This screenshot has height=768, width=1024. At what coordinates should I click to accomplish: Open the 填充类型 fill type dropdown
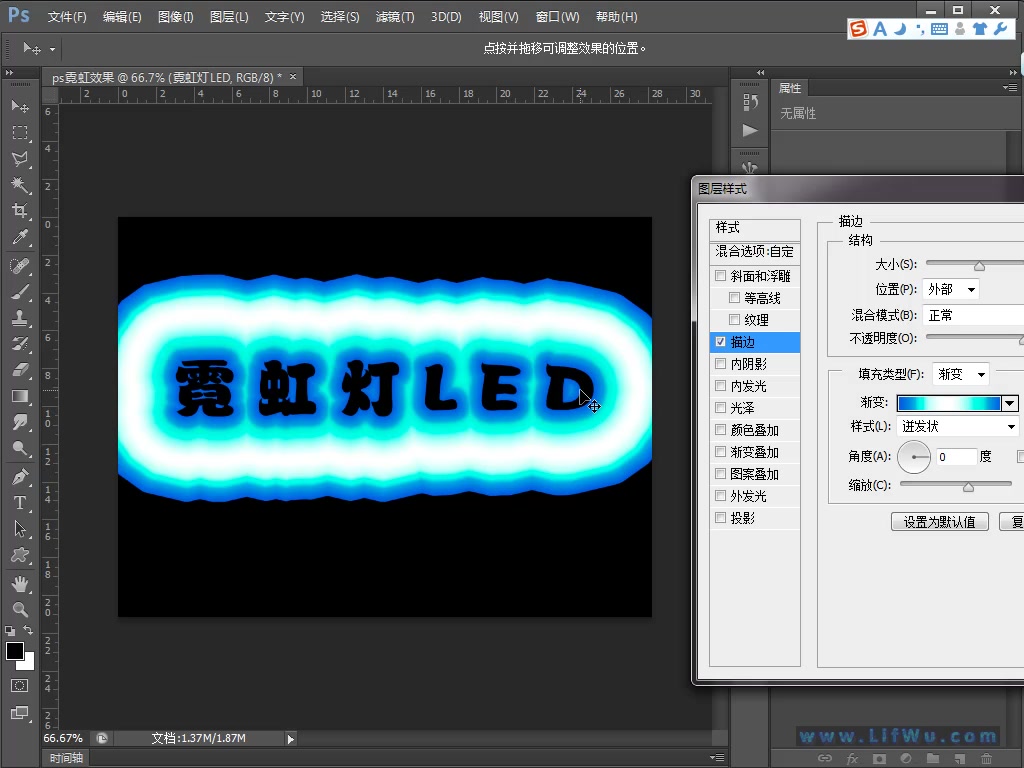tap(960, 374)
